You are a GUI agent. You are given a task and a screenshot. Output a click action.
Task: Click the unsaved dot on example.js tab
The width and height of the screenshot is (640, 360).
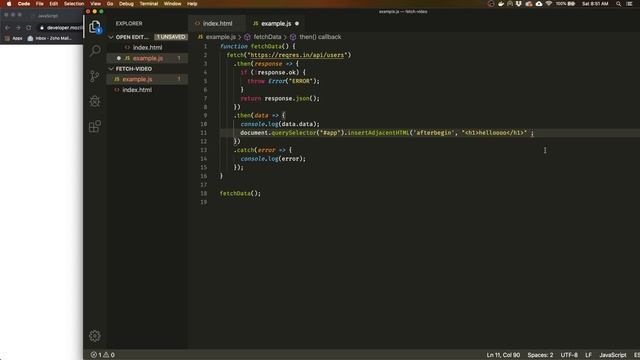(x=297, y=24)
